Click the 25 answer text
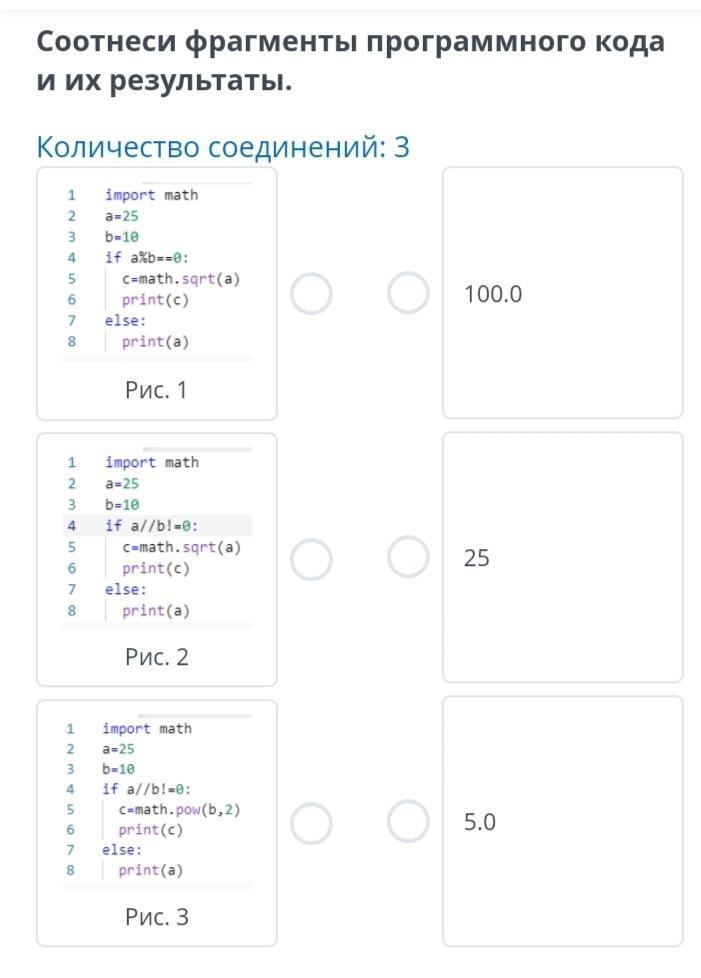Screen dimensions: 701x978 (477, 558)
